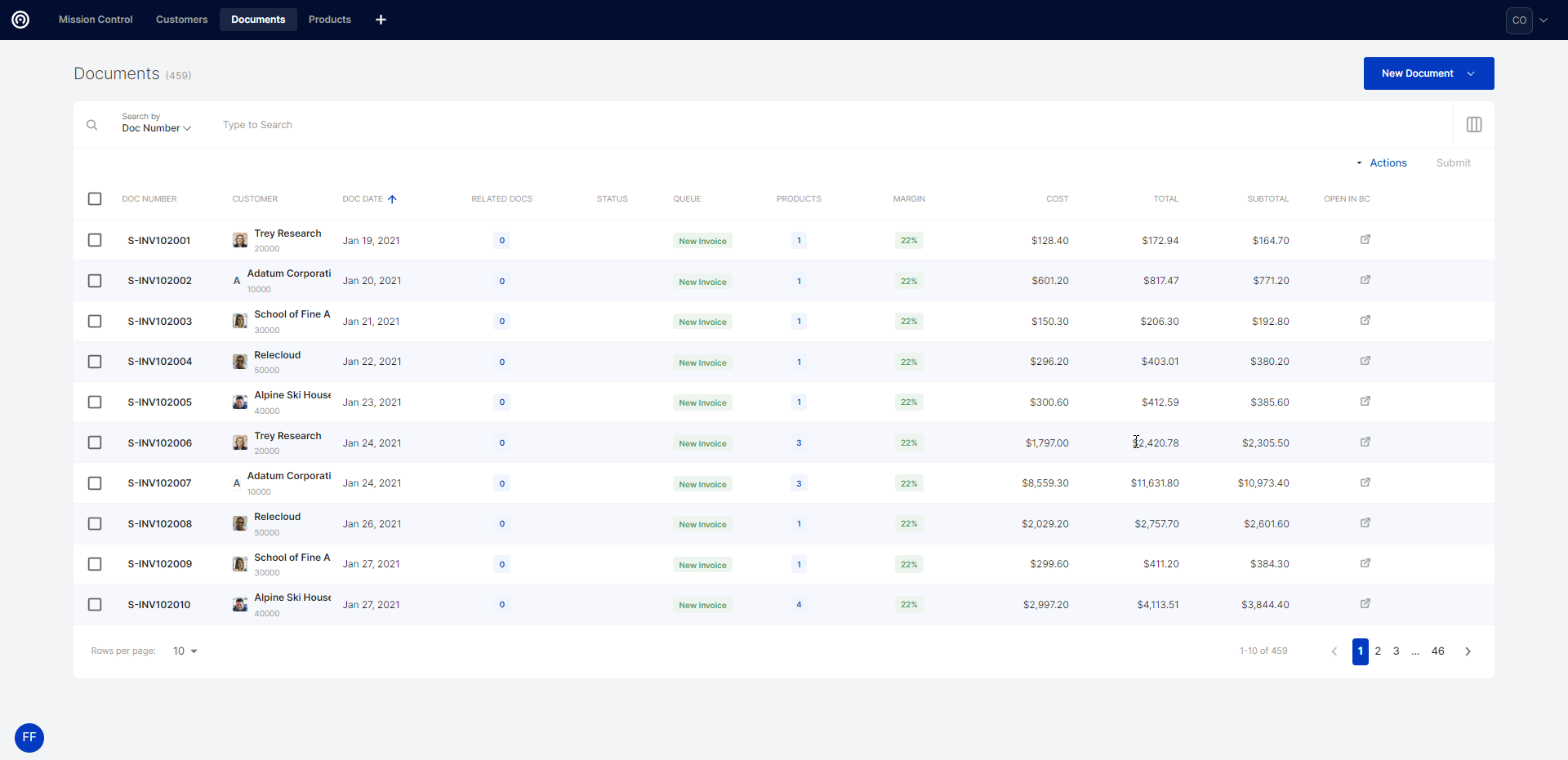The width and height of the screenshot is (1568, 760).
Task: Open the Products tab
Action: (329, 20)
